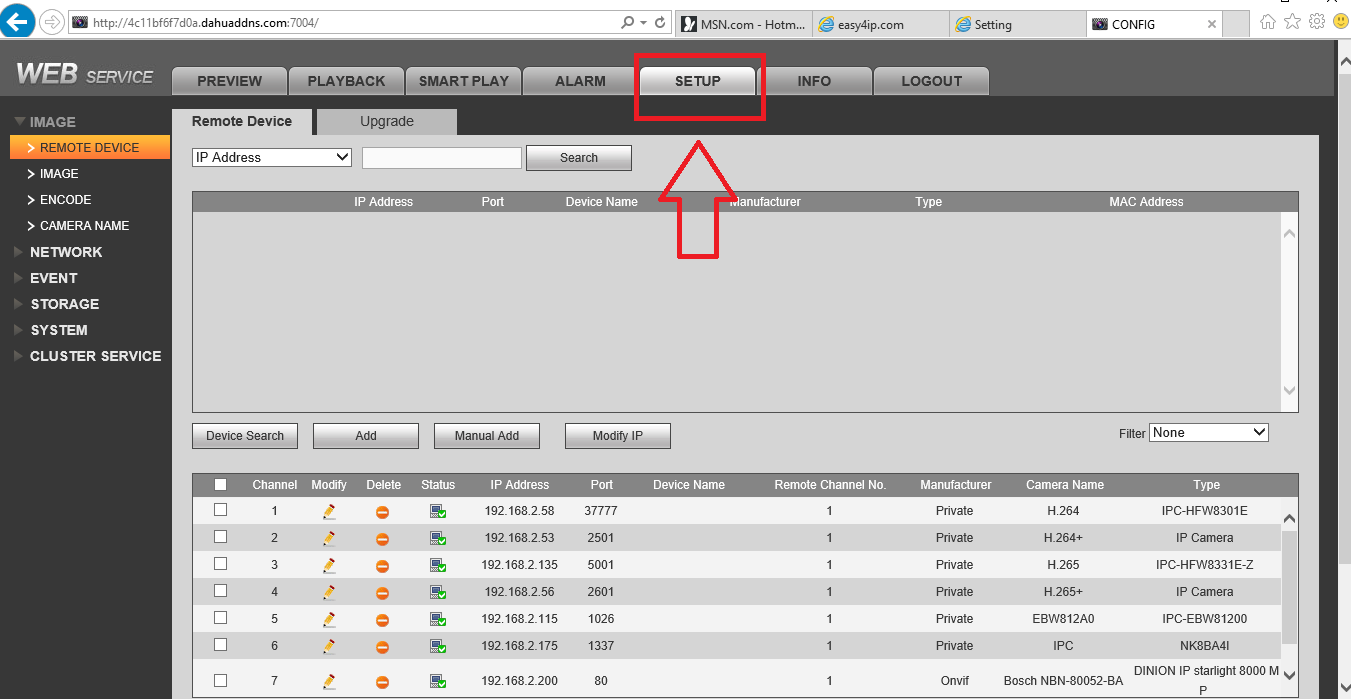Click the browser refresh icon
The height and width of the screenshot is (699, 1351).
point(660,22)
